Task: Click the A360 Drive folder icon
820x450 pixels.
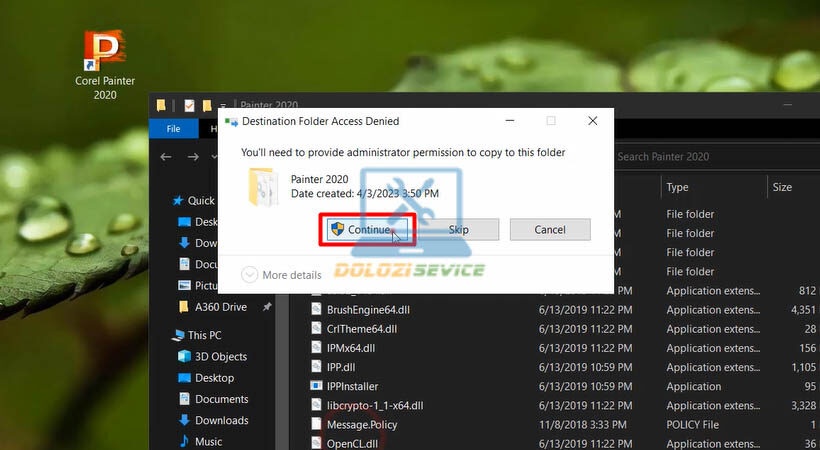Action: [x=184, y=307]
